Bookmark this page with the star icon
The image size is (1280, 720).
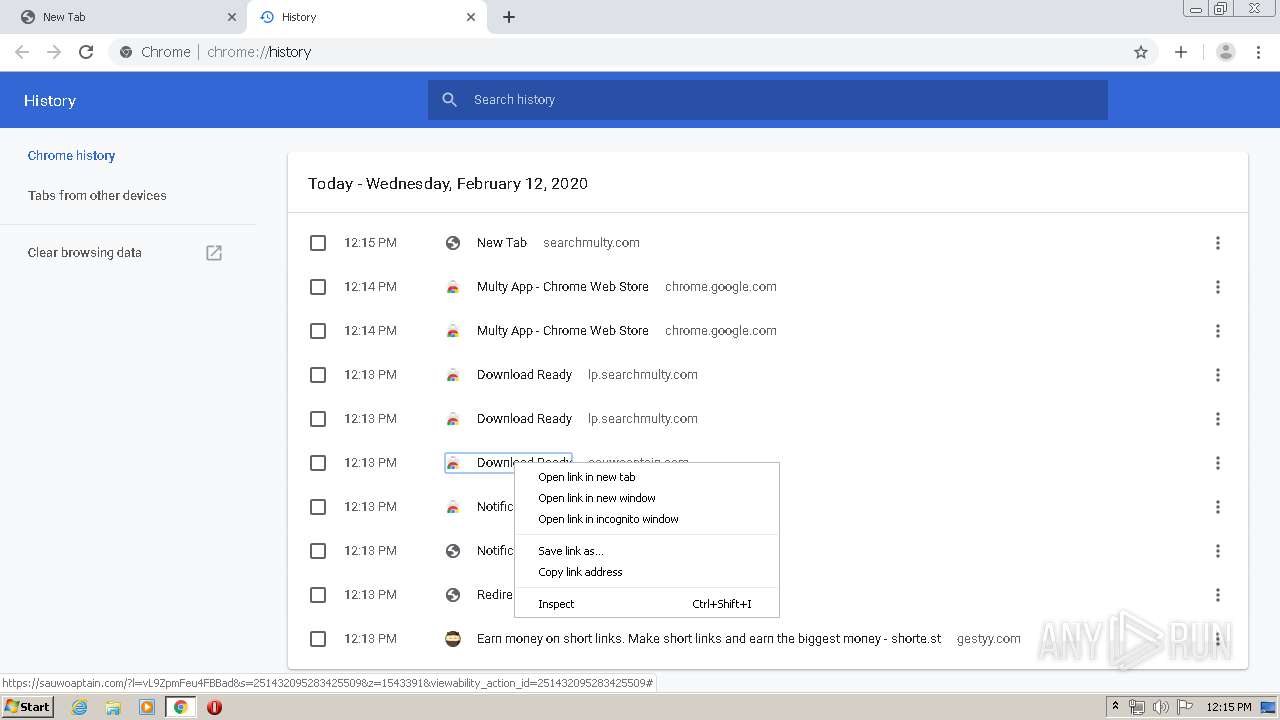tap(1141, 52)
